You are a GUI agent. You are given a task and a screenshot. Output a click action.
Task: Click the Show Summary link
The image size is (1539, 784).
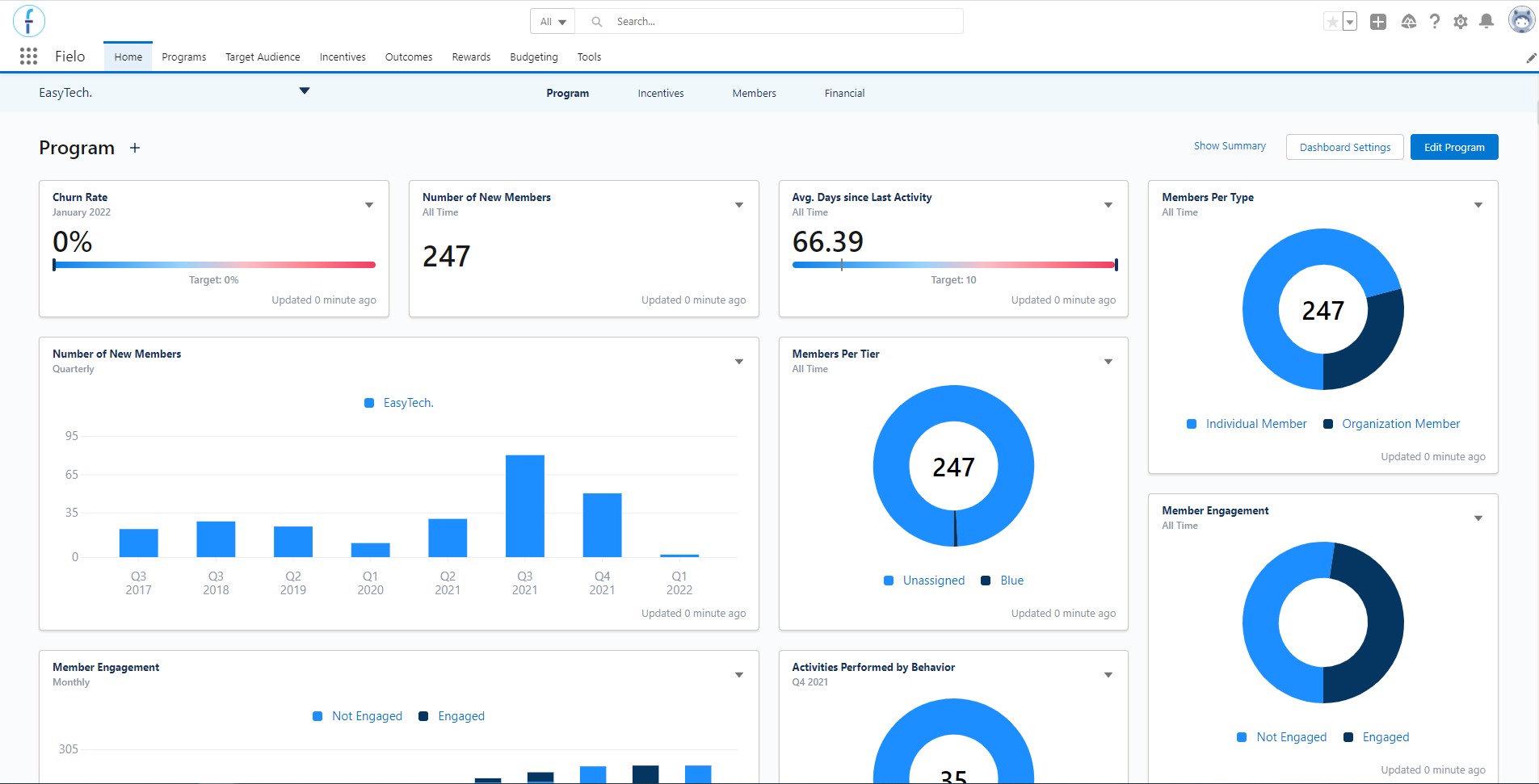[x=1230, y=146]
